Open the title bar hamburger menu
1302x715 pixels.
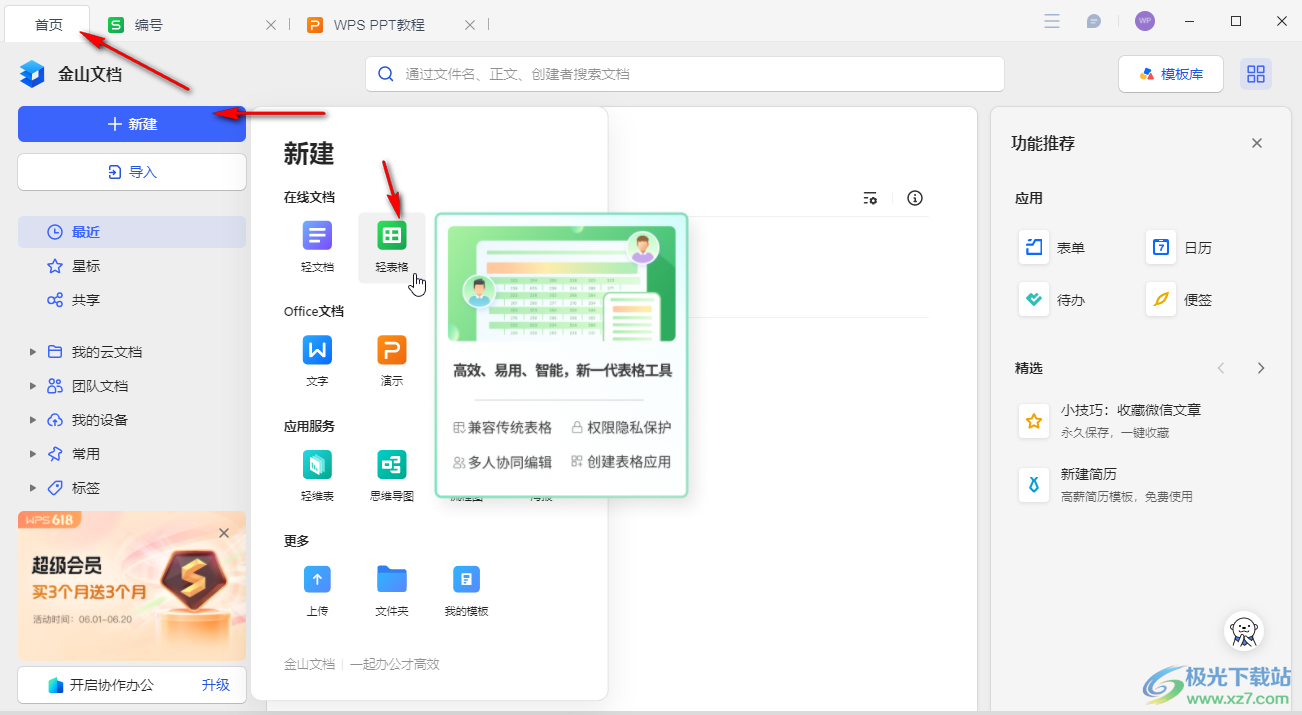1052,21
